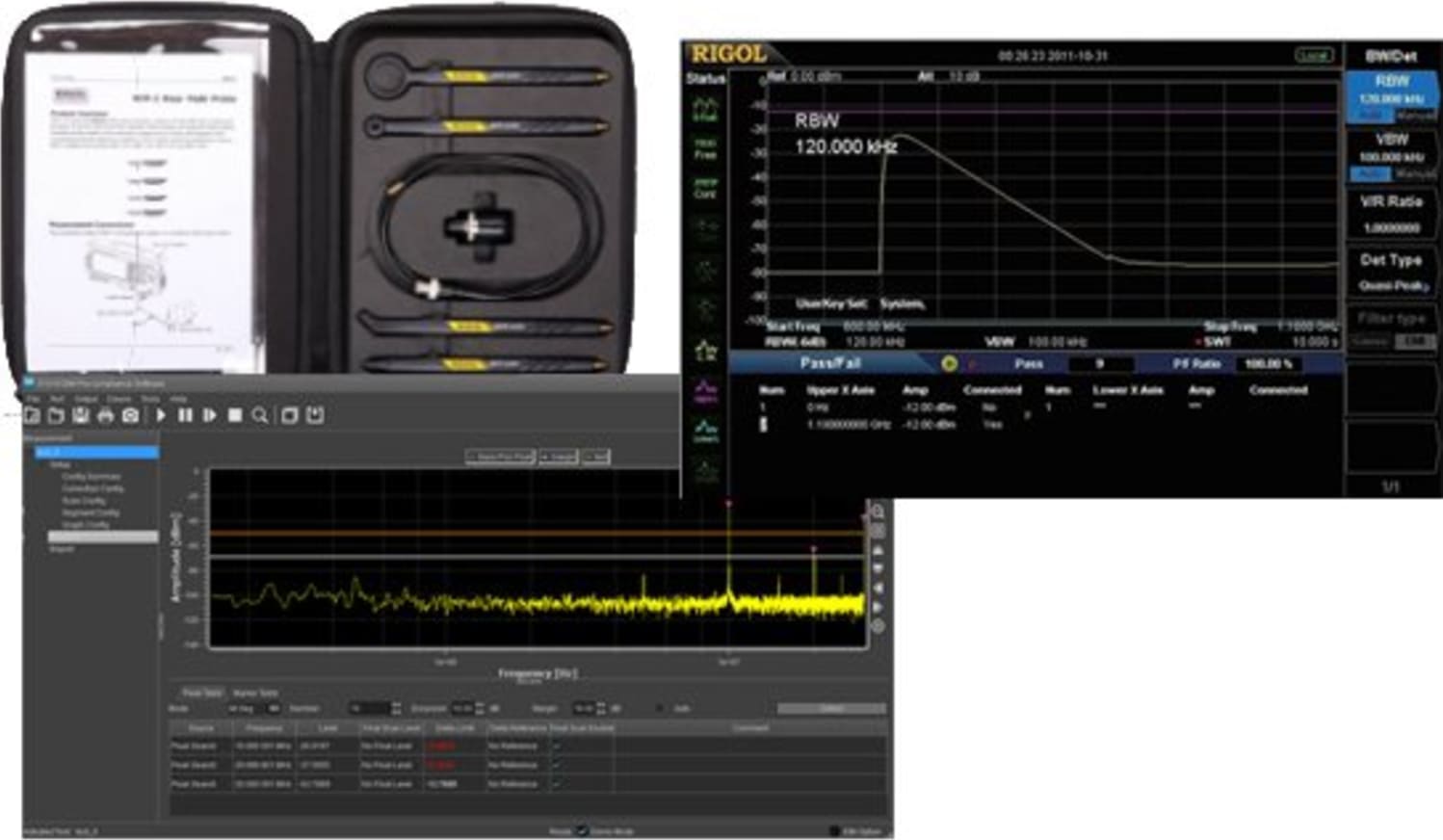Click the VBW Auto toggle on Rigol

(1370, 174)
